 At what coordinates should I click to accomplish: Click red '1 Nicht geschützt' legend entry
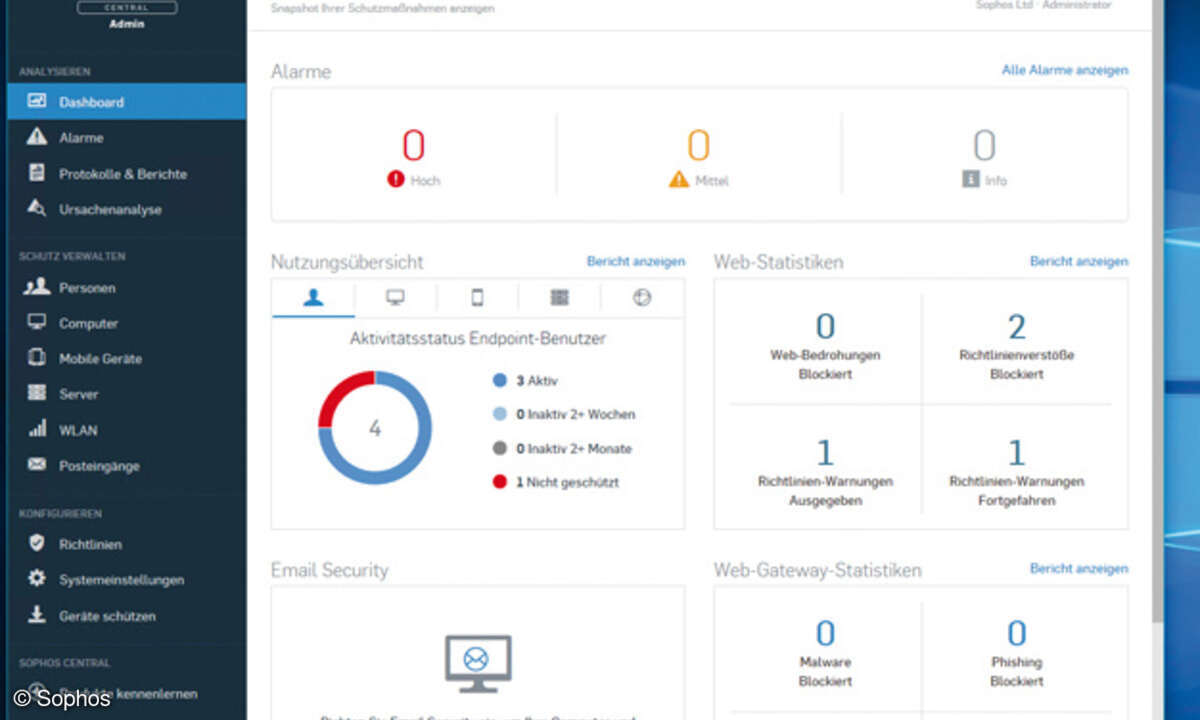coord(556,482)
